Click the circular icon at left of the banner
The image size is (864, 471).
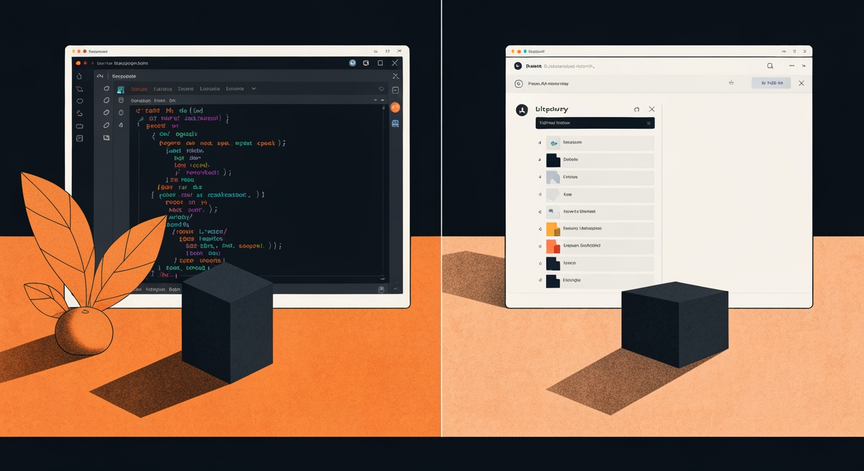pos(519,84)
